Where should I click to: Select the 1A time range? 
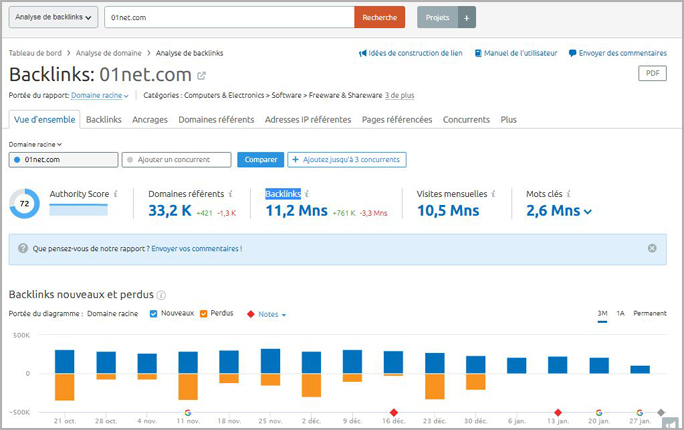[620, 314]
